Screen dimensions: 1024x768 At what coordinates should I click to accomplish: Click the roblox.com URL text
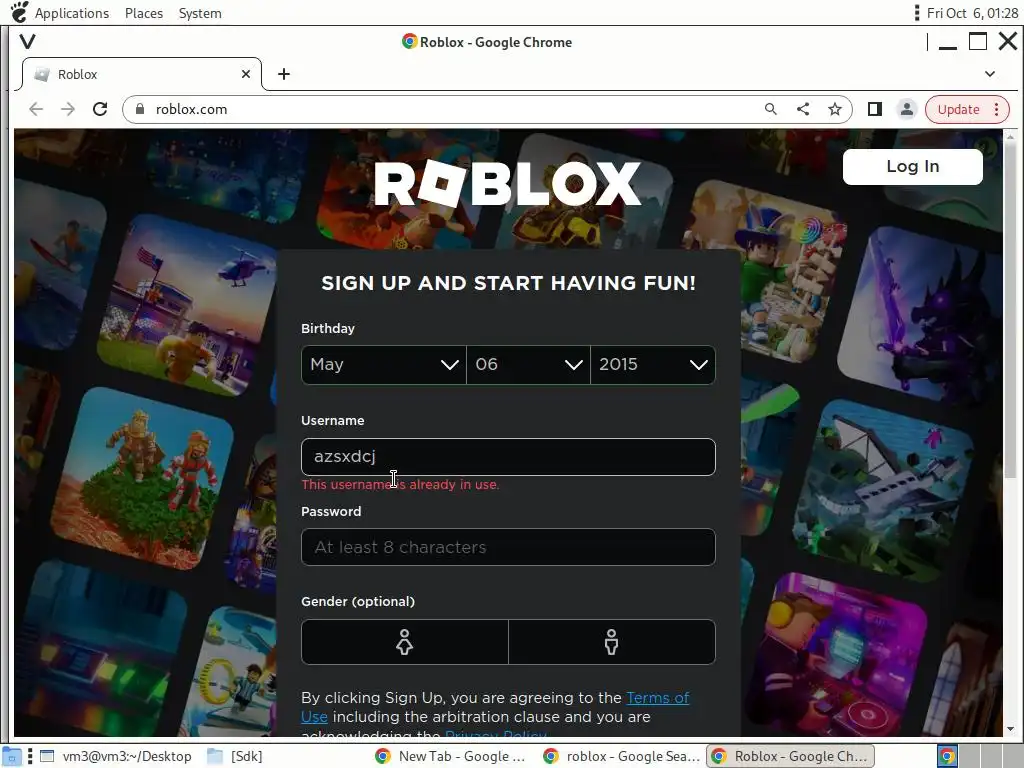(x=191, y=109)
